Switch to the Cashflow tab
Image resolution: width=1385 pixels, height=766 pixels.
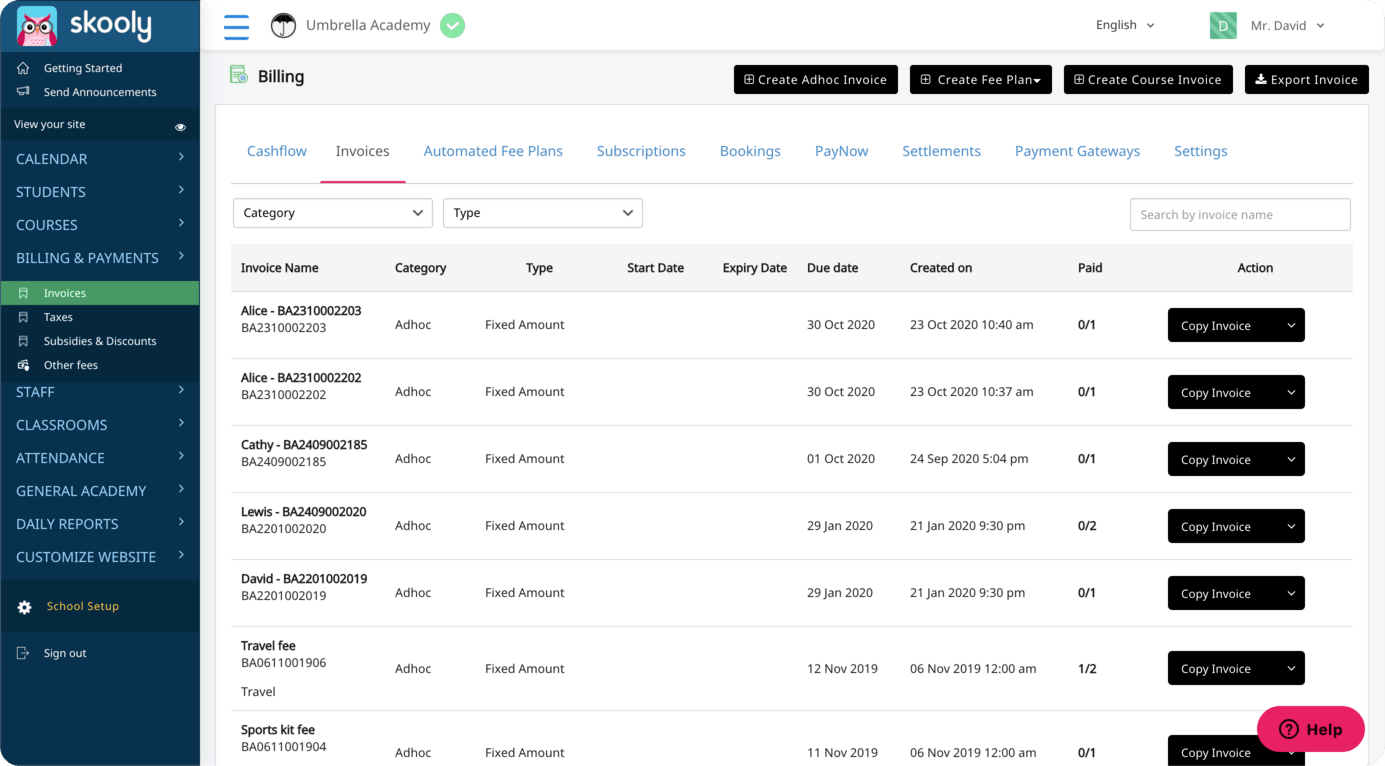pos(277,151)
